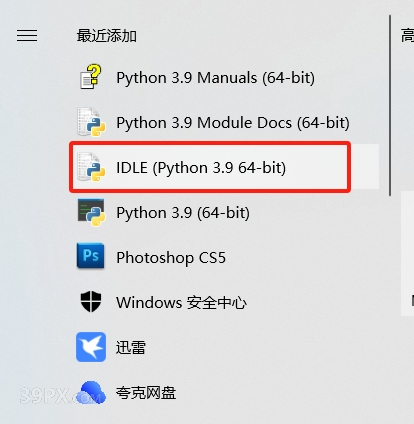
Task: Open Windows 安全中心 label
Action: coord(181,303)
